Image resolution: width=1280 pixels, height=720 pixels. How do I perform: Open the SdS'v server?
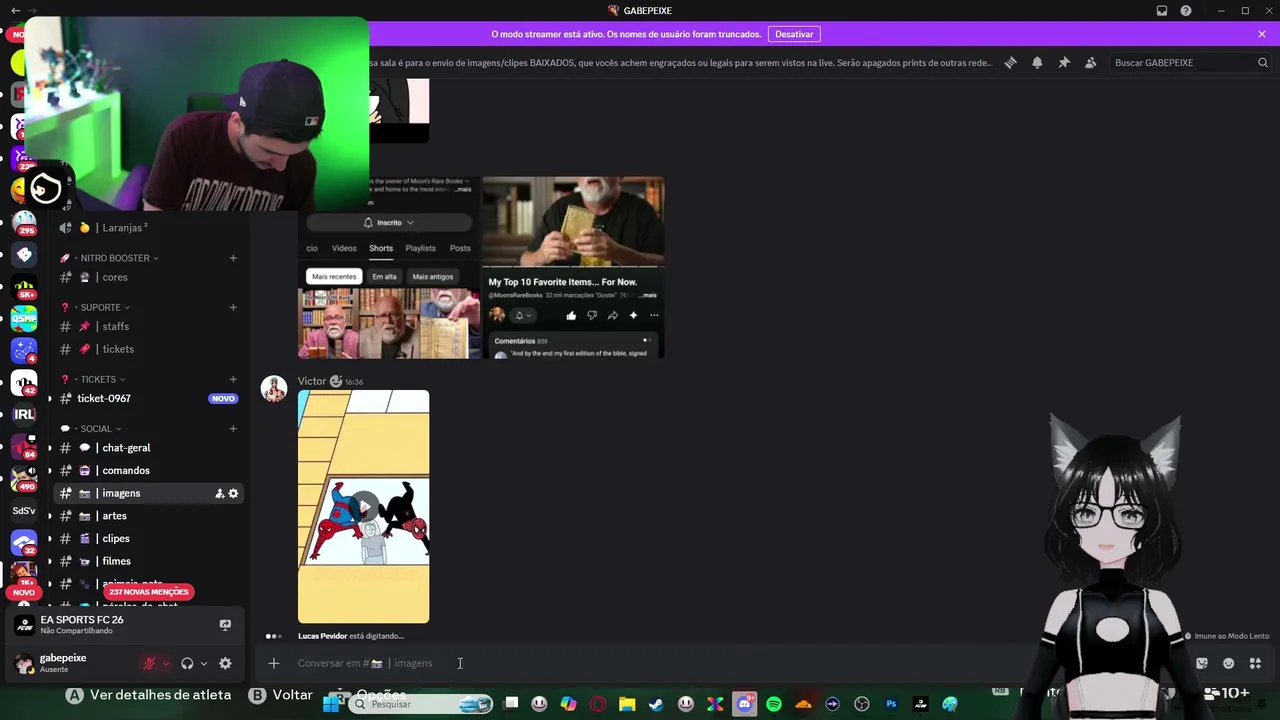coord(24,510)
